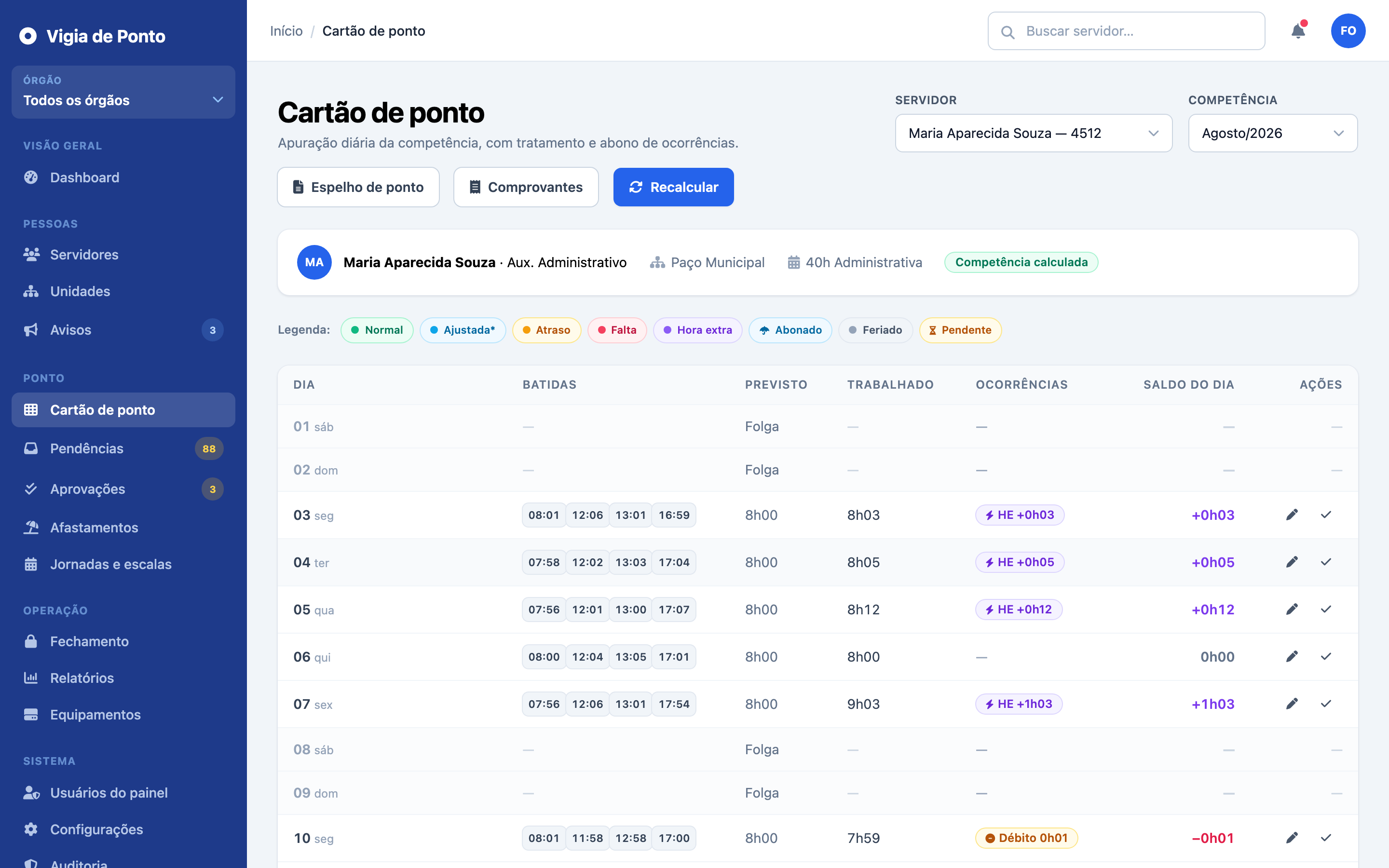
Task: Click the Vigia de Ponto logo
Action: tap(93, 36)
